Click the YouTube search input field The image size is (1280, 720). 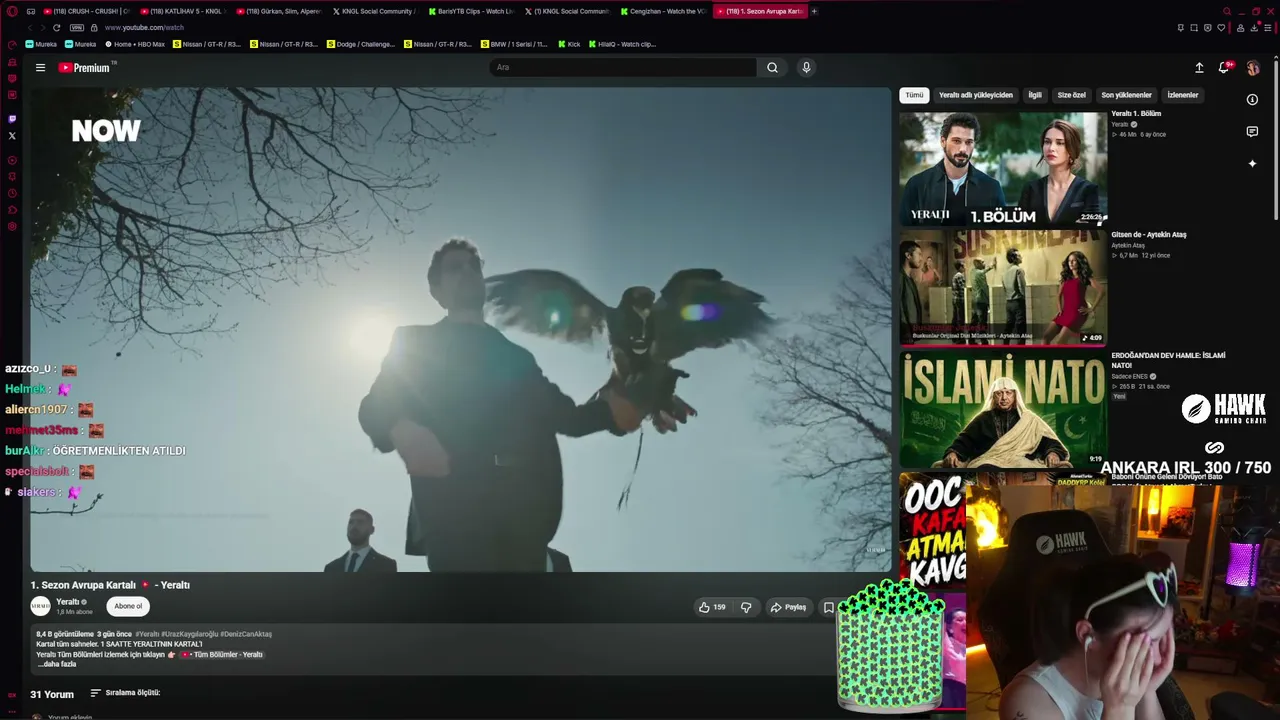[x=622, y=68]
